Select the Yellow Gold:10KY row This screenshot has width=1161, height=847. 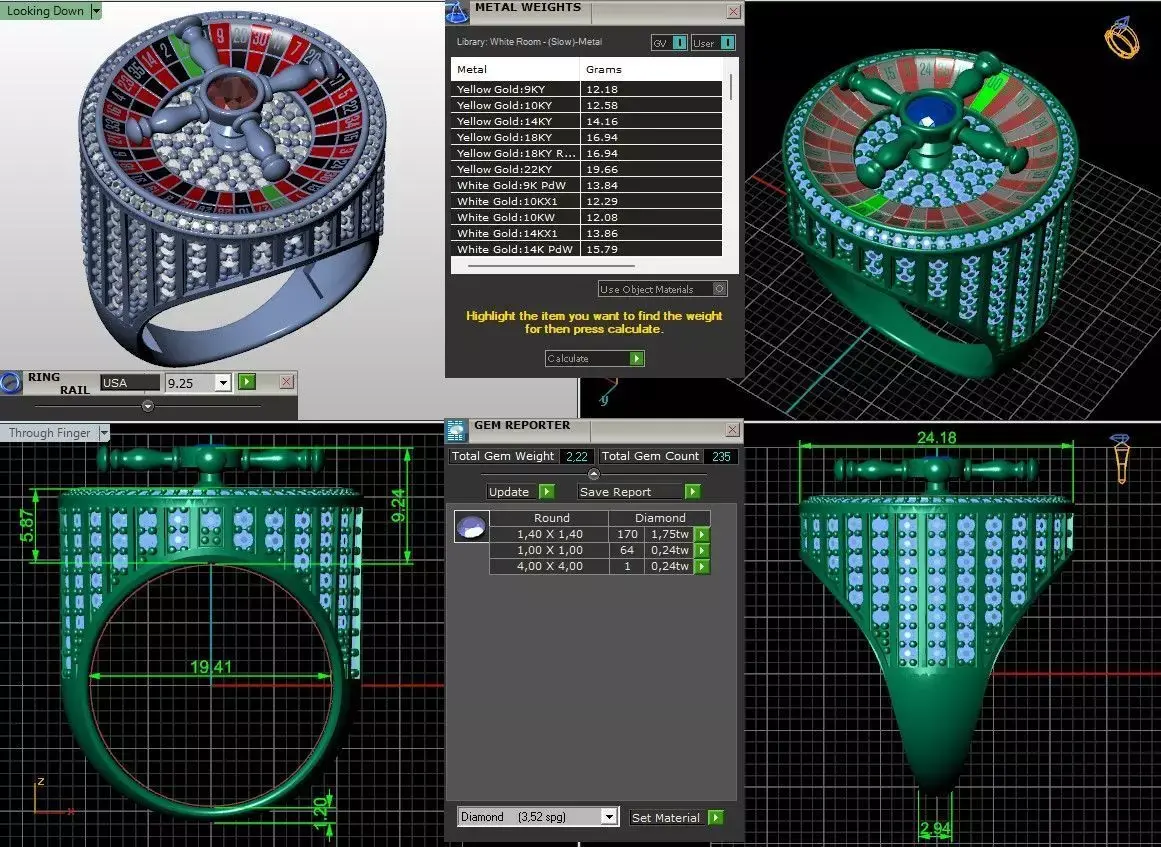coord(586,105)
